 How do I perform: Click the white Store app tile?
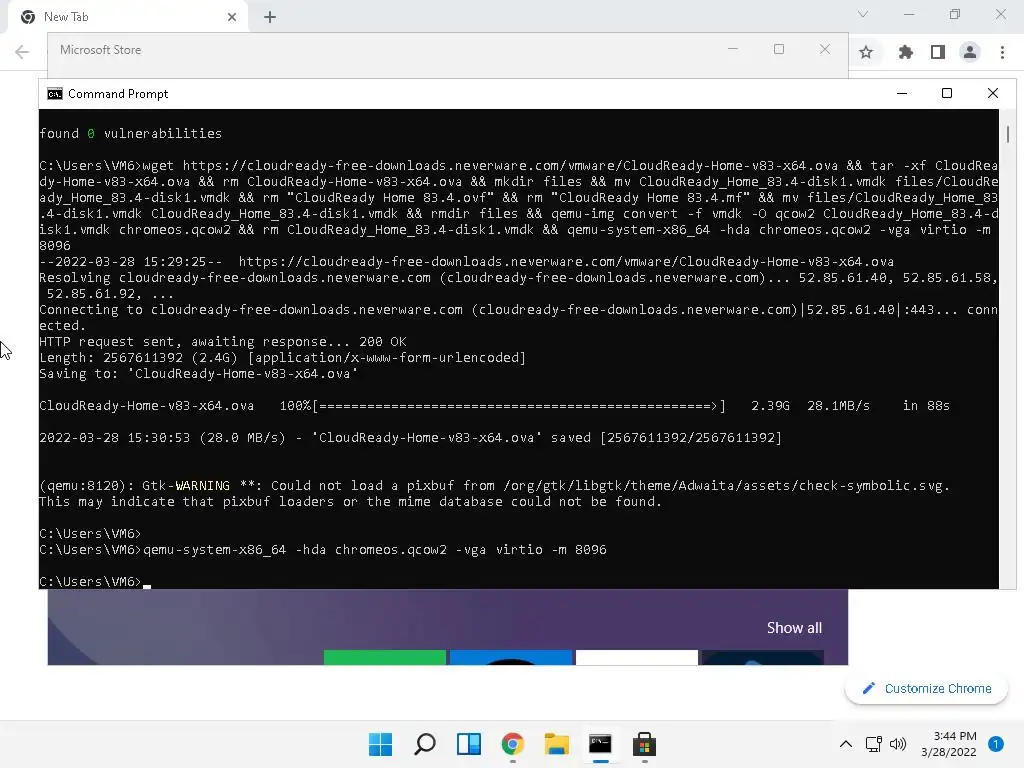pyautogui.click(x=637, y=657)
